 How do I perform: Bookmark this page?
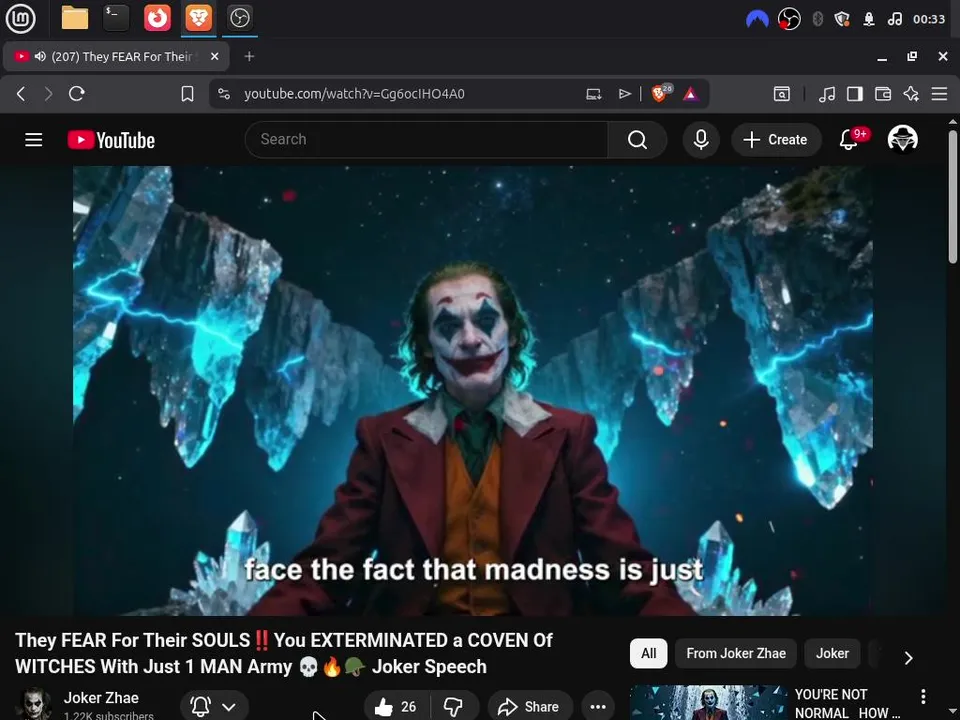coord(187,94)
